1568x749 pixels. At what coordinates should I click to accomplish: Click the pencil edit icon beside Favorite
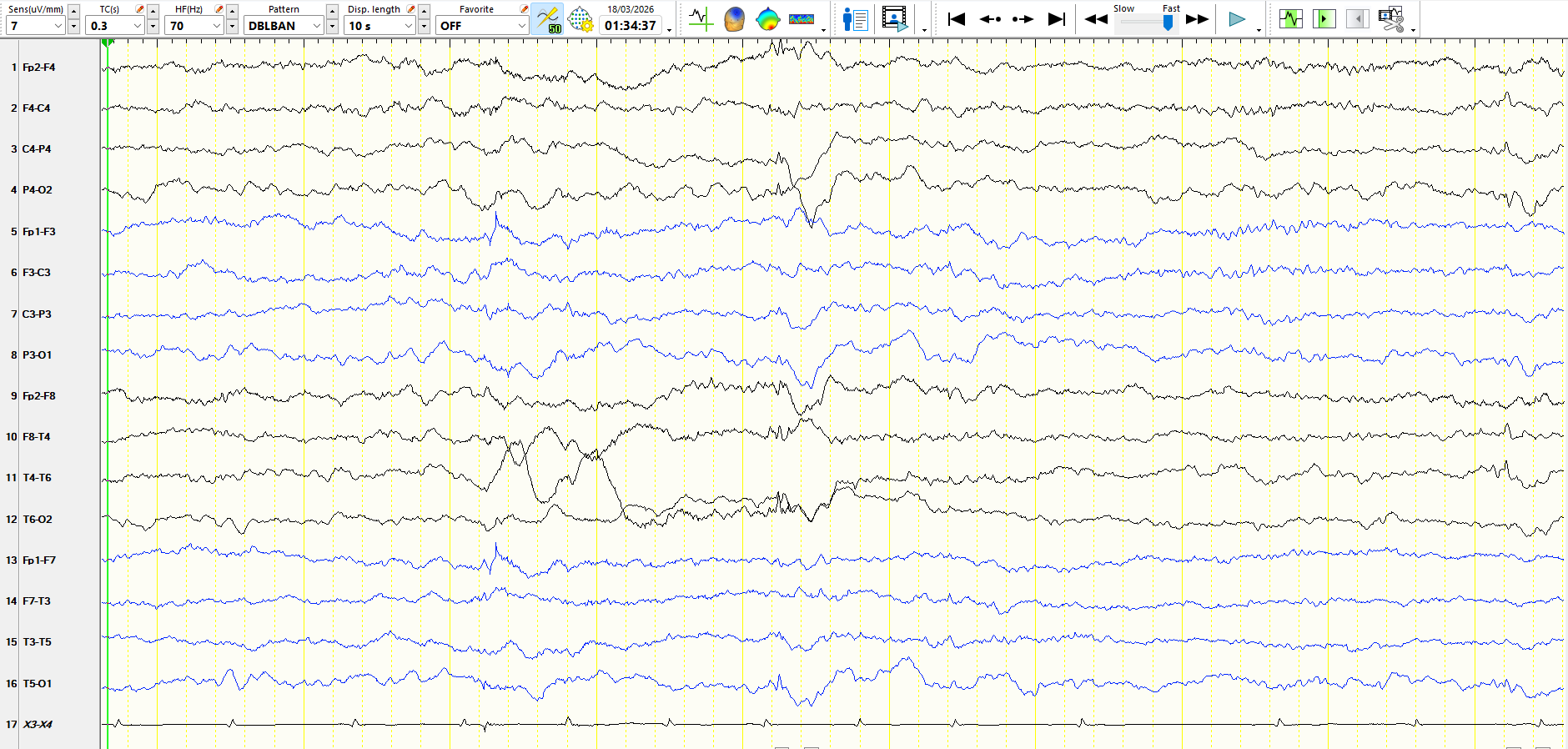pyautogui.click(x=524, y=9)
